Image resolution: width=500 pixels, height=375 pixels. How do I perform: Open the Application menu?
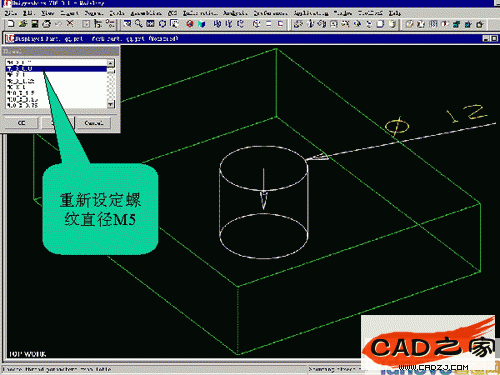tap(311, 13)
